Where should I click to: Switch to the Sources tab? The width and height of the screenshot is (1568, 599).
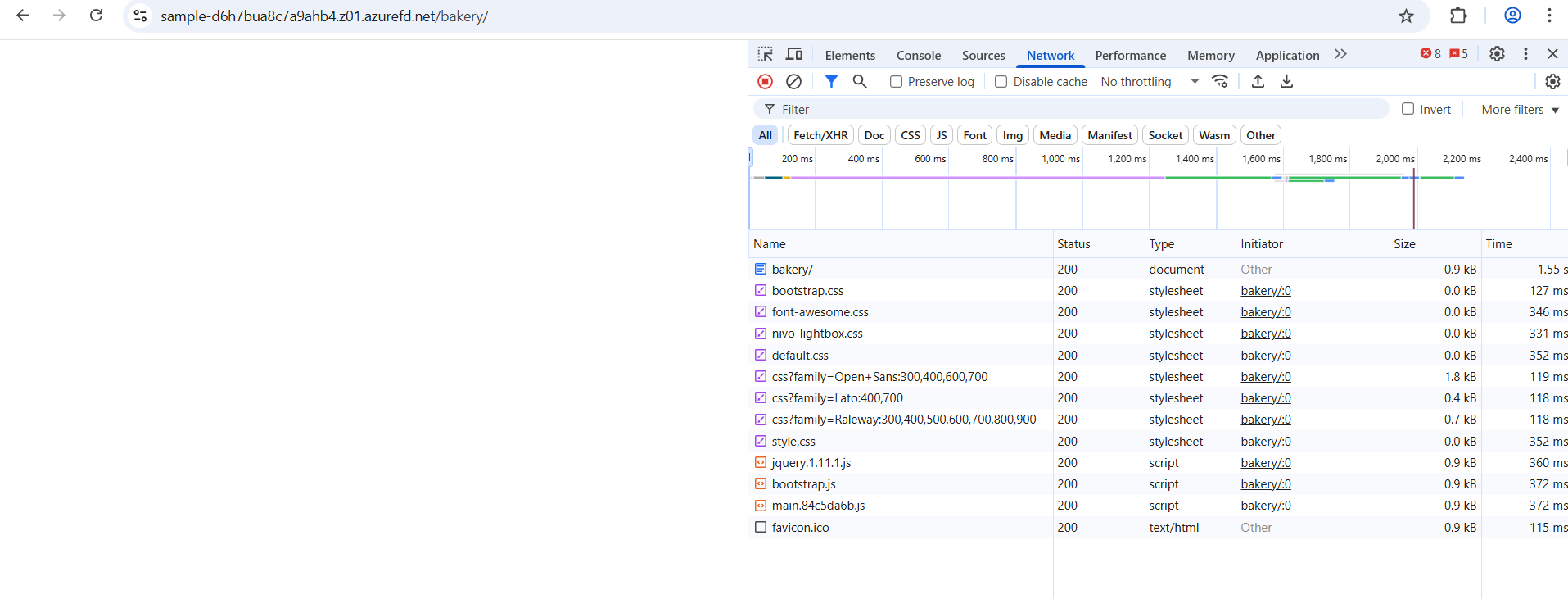[x=983, y=55]
